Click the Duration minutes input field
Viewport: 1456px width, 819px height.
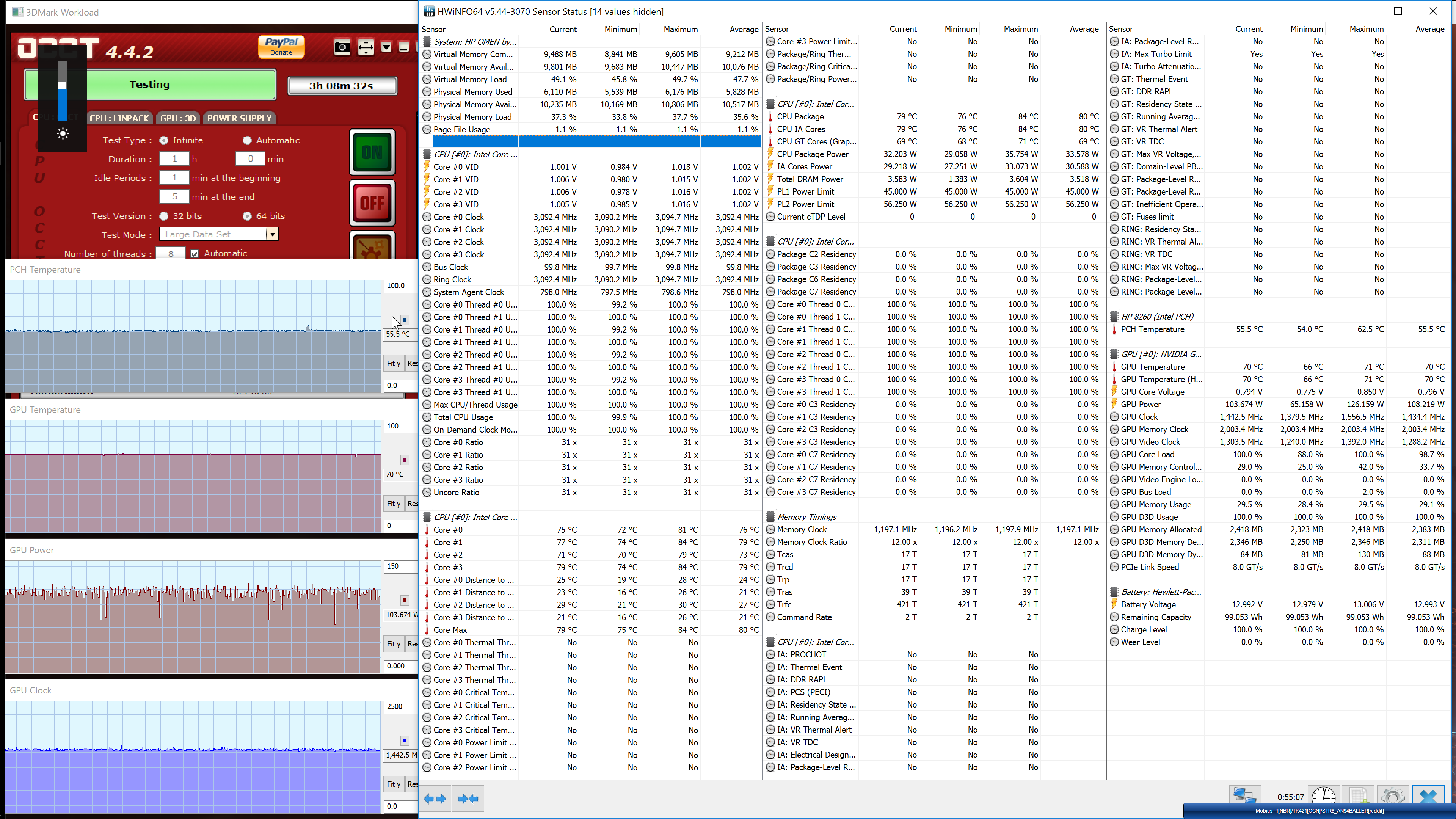coord(250,159)
